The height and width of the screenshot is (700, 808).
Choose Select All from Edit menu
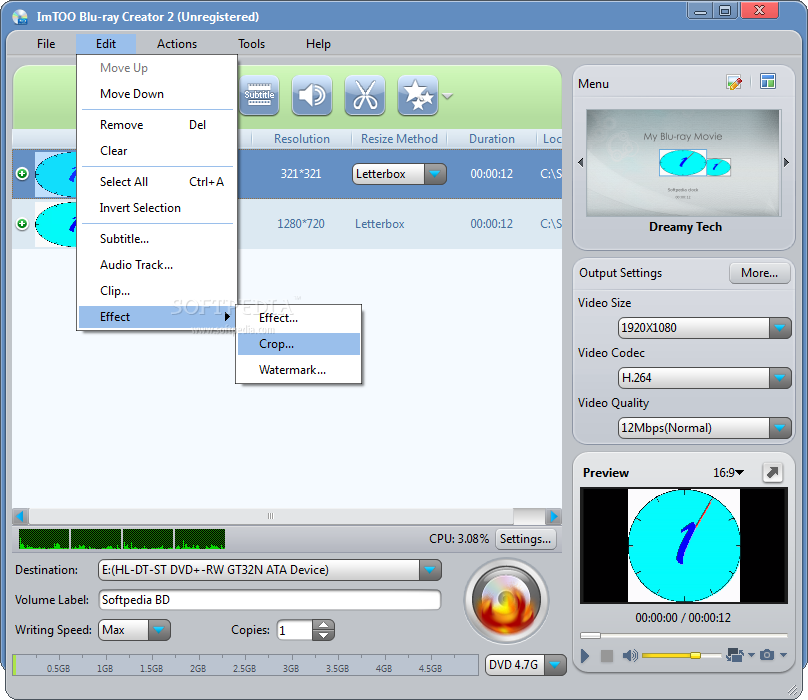tap(157, 181)
